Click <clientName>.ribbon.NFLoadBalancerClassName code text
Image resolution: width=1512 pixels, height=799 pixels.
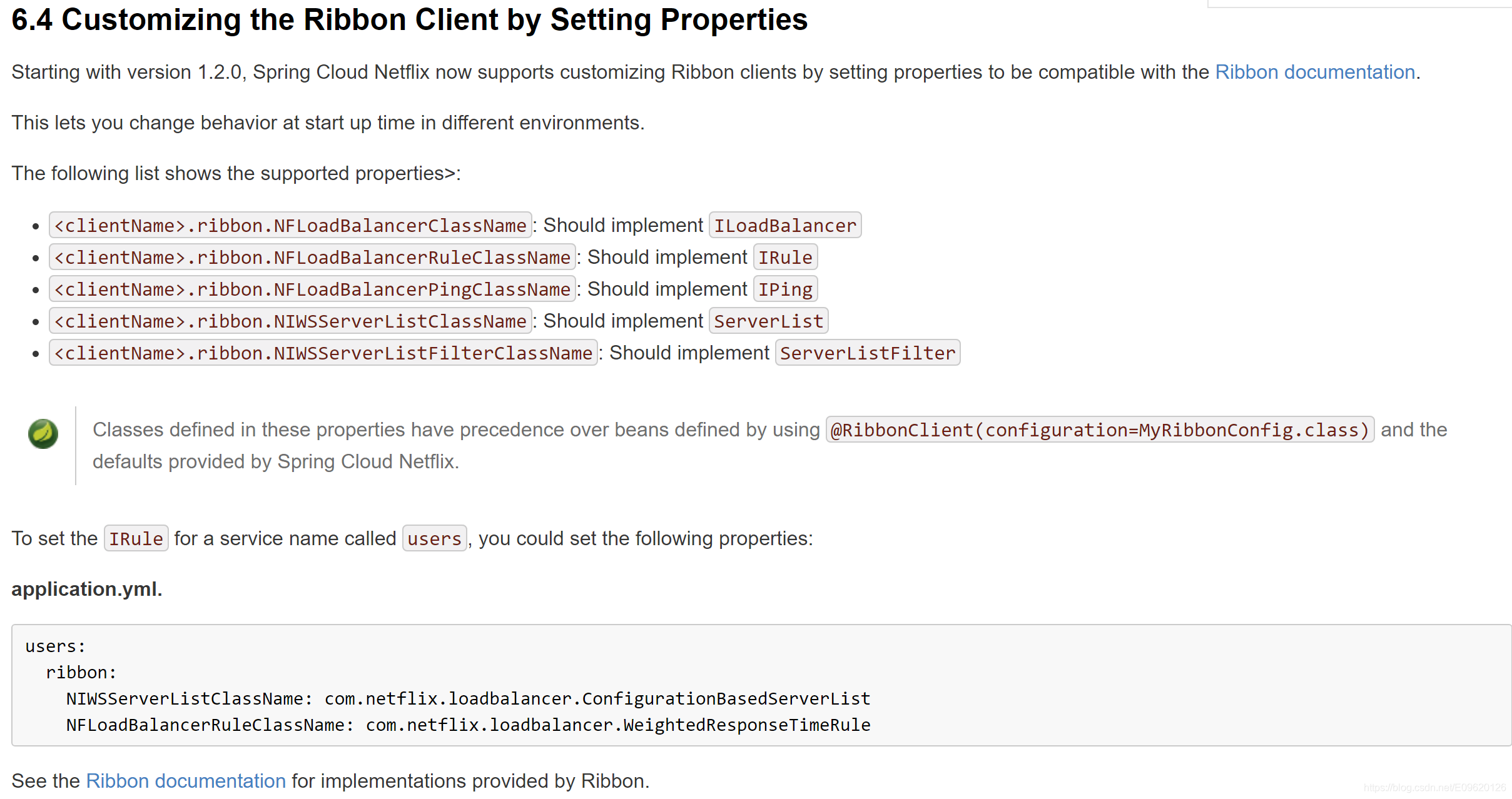pyautogui.click(x=290, y=226)
